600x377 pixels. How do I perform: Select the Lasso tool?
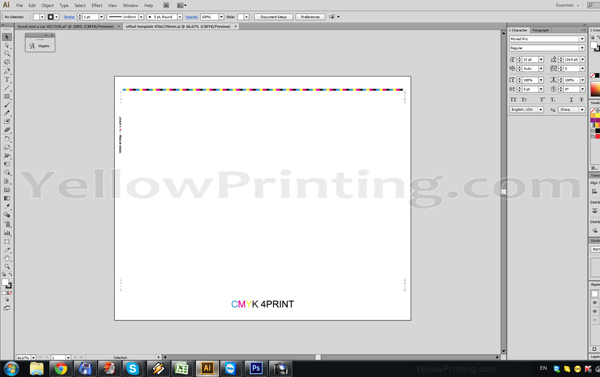point(7,62)
